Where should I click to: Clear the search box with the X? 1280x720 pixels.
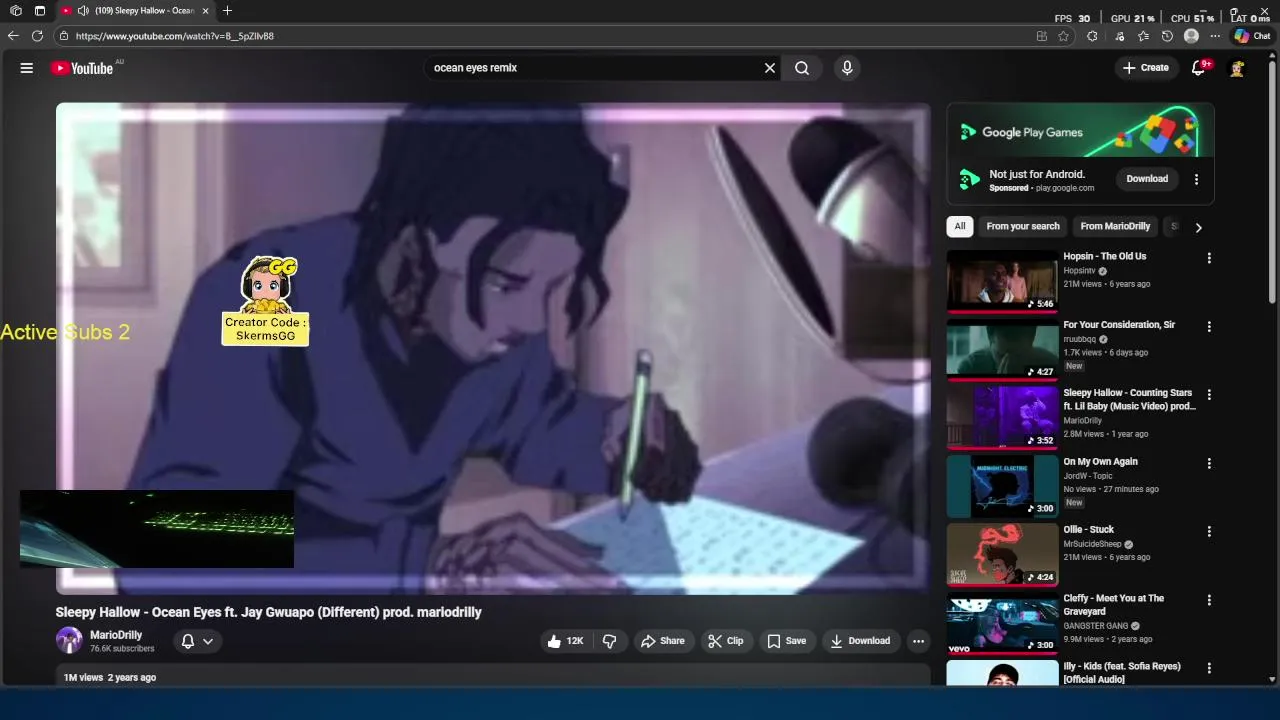coord(770,68)
